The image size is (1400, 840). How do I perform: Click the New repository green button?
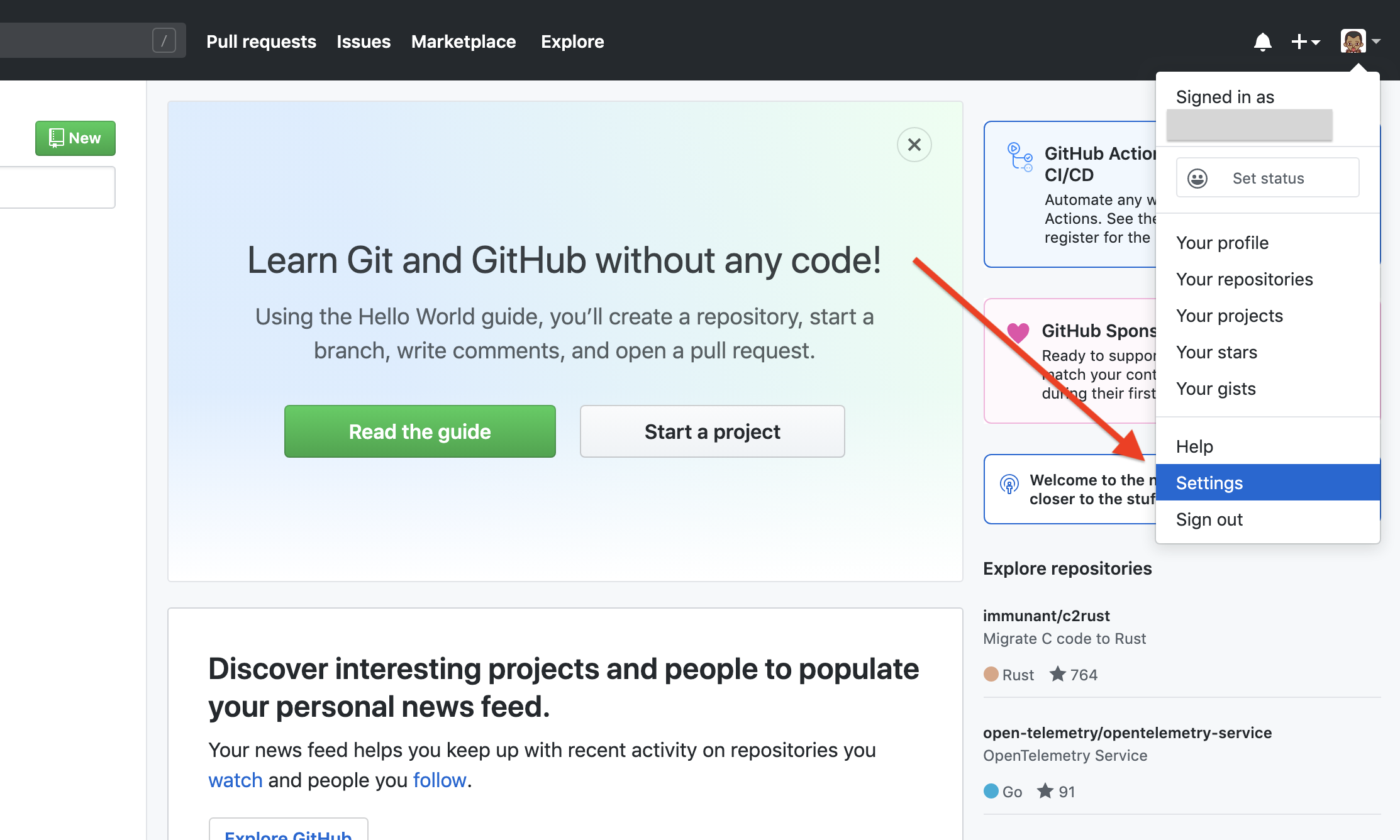coord(74,137)
